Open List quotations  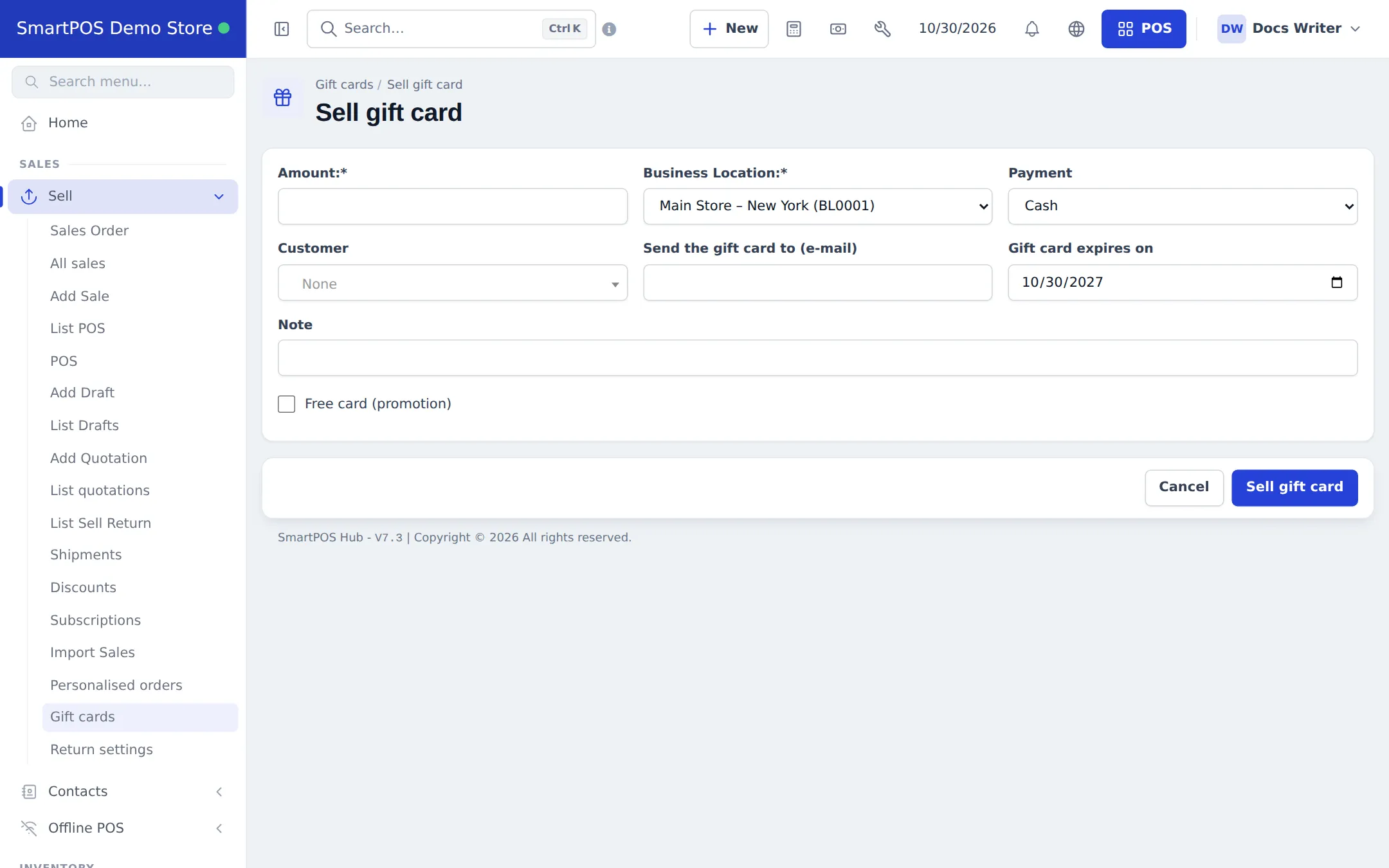[x=100, y=491]
